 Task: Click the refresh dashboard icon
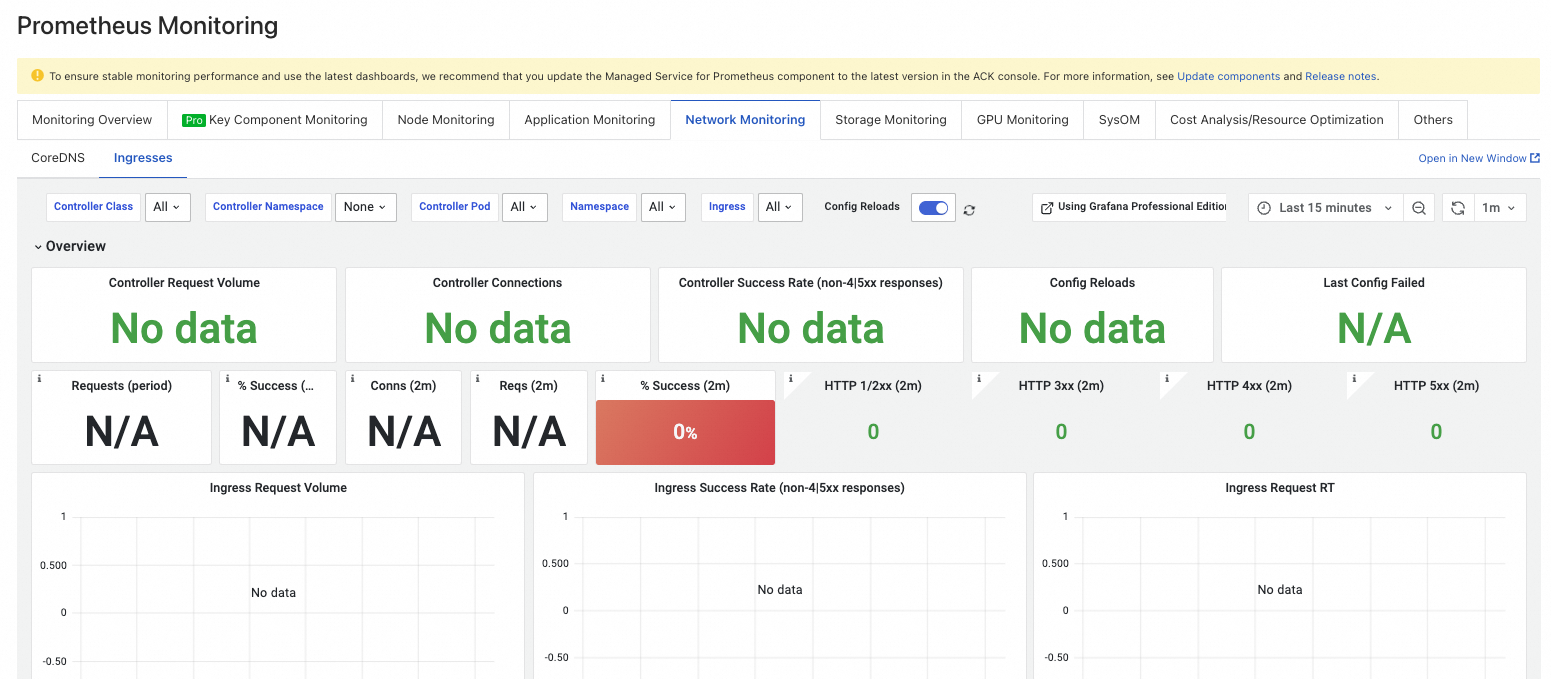1458,208
